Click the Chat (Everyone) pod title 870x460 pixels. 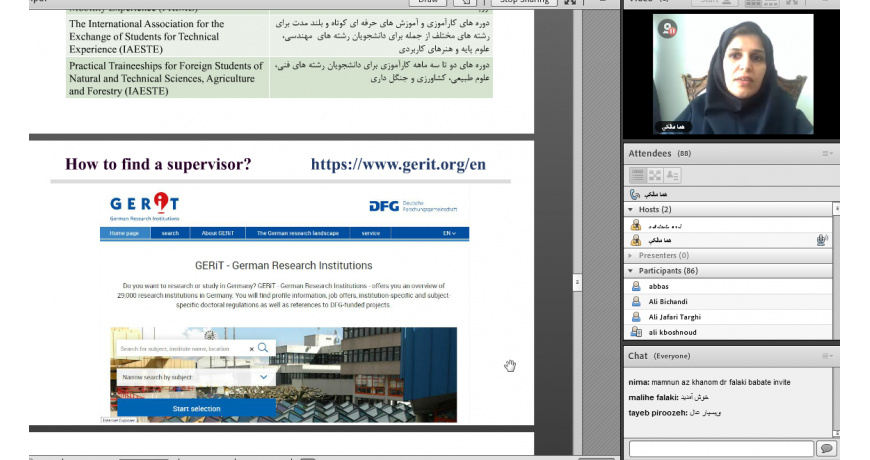659,356
